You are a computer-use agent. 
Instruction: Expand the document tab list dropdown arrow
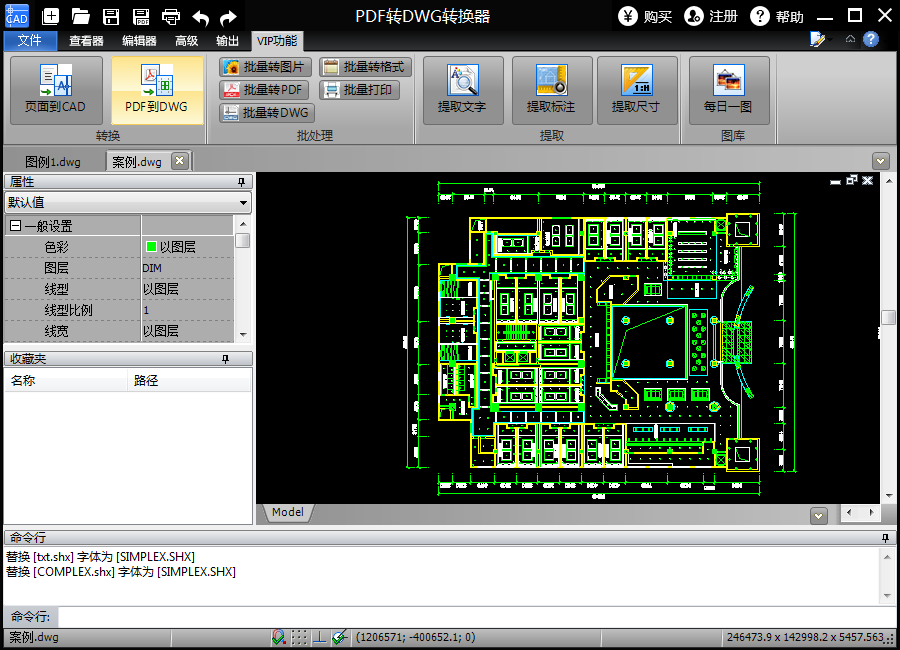[x=880, y=160]
